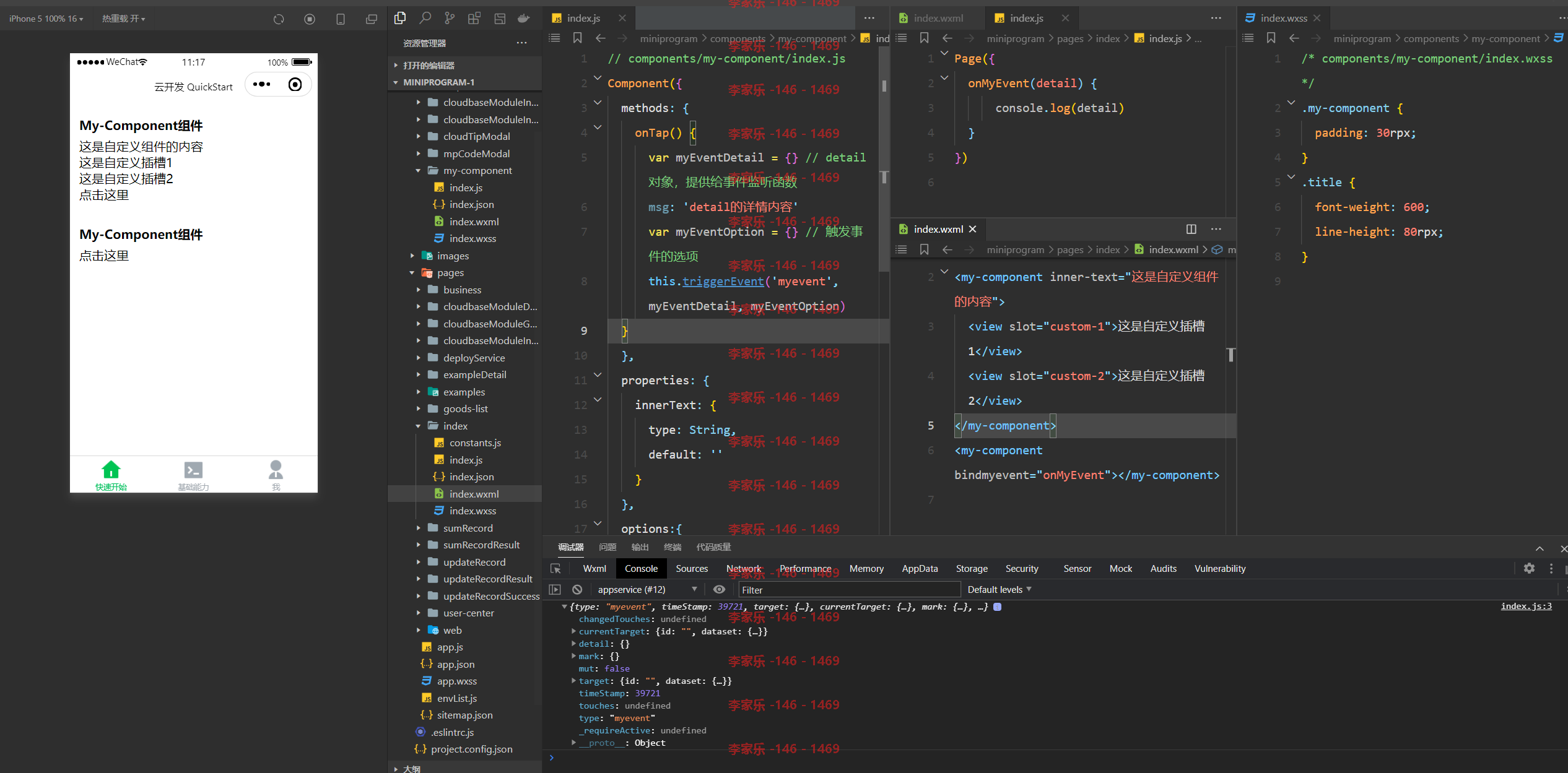1568x773 pixels.
Task: Click the 基础能力 tab icon in simulator
Action: 193,470
